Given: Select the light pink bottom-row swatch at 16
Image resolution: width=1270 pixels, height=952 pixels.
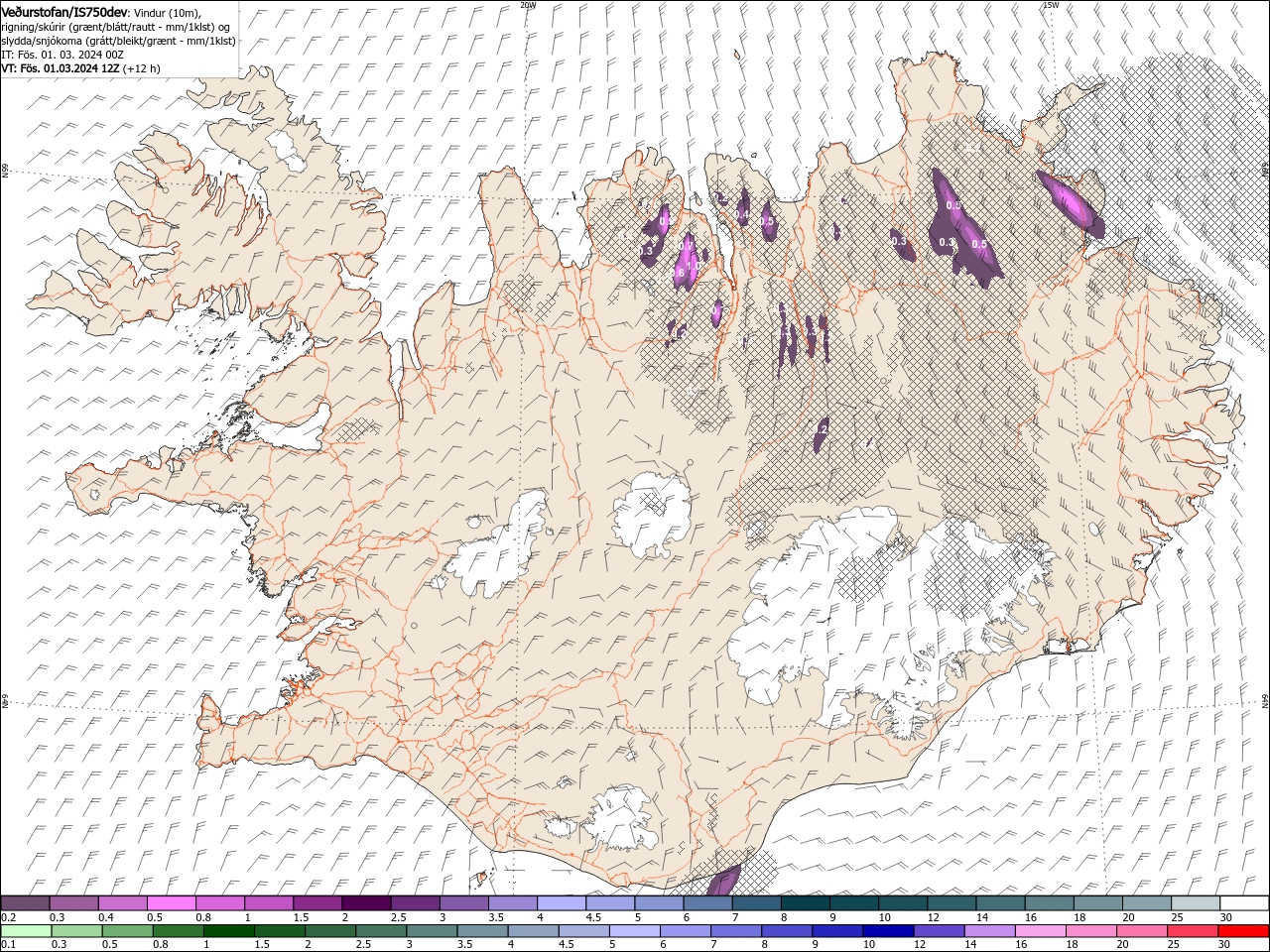Looking at the screenshot, I should (1041, 931).
